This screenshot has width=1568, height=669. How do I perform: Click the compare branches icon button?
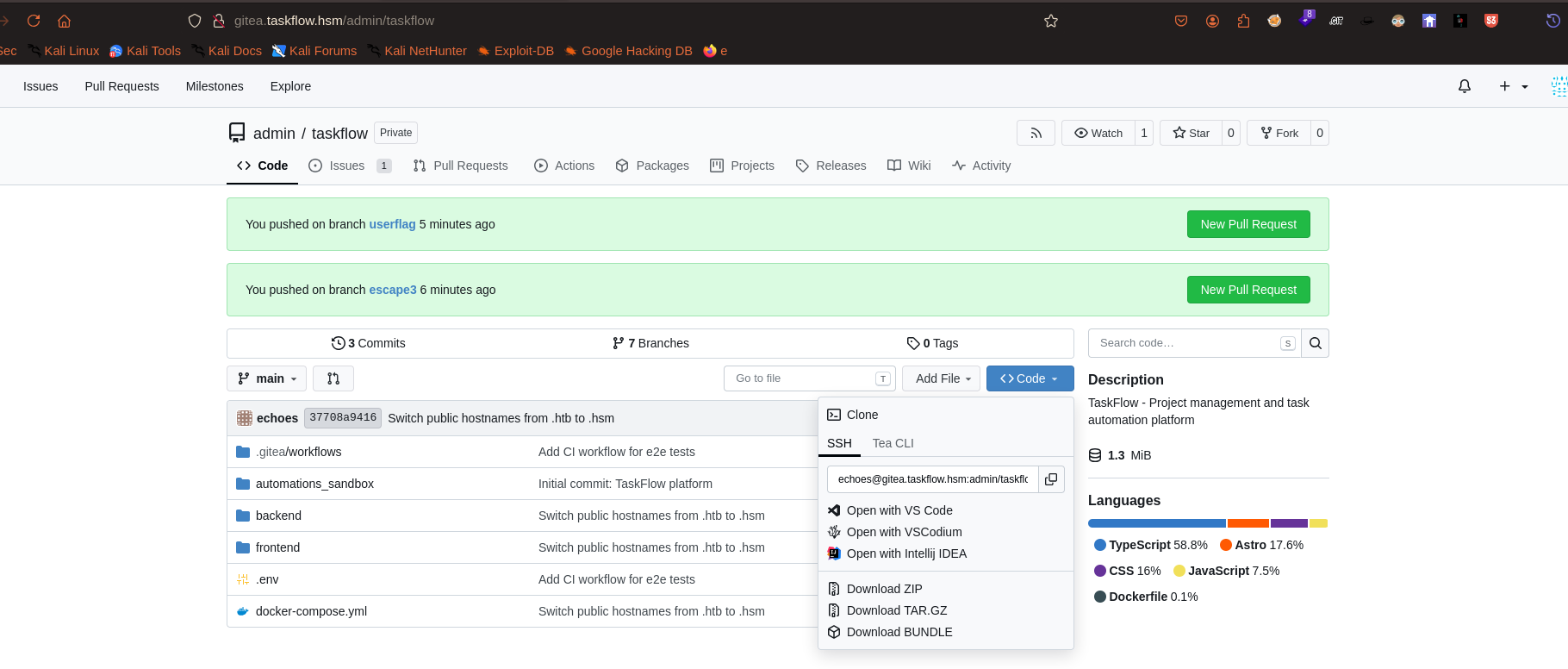coord(333,378)
